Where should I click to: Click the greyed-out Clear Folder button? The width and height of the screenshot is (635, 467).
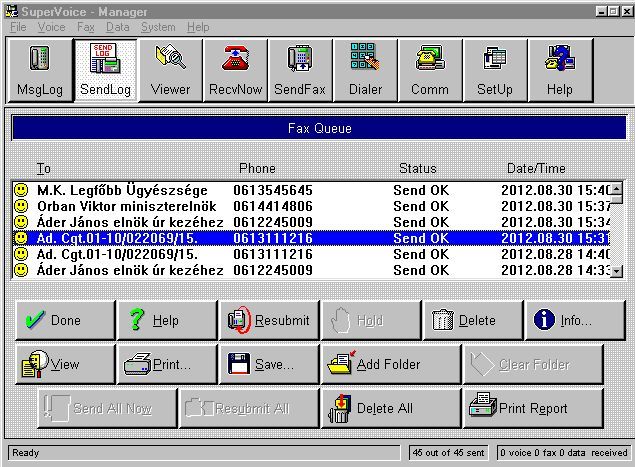pyautogui.click(x=533, y=364)
